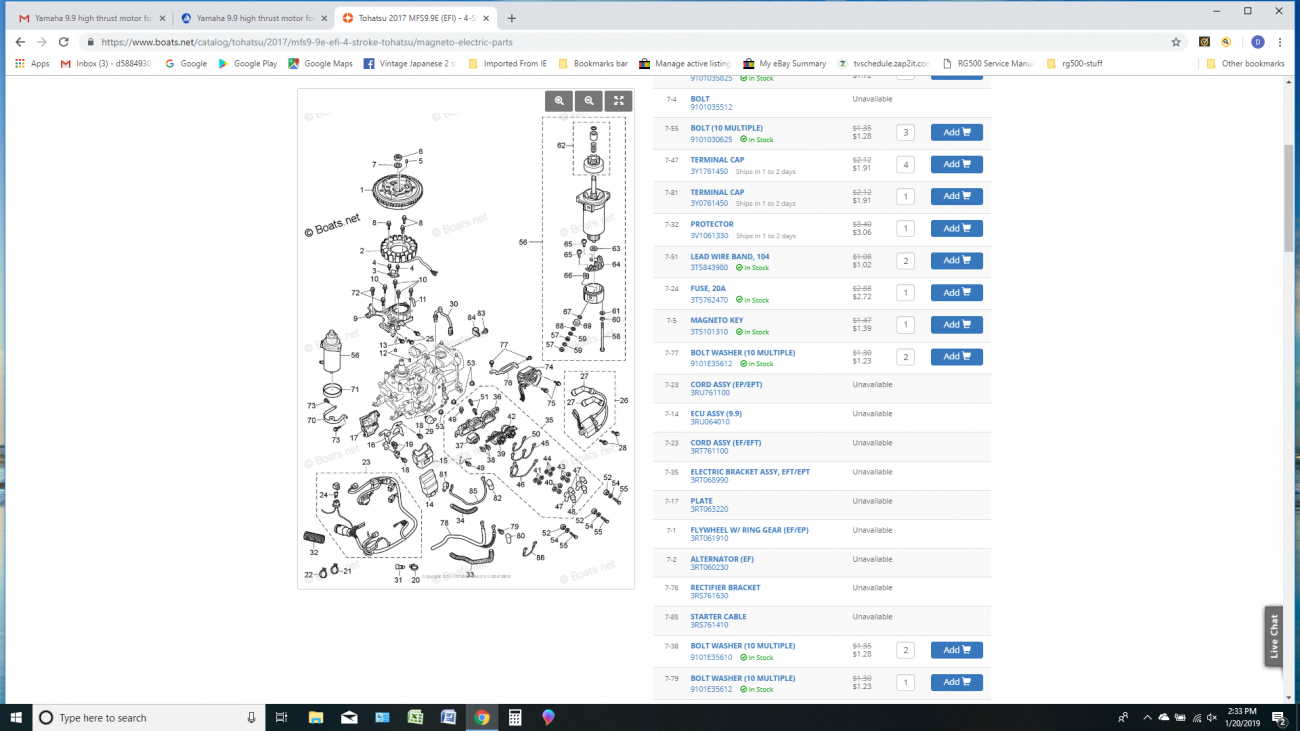
Task: Open File Explorer from the taskbar
Action: [x=316, y=717]
